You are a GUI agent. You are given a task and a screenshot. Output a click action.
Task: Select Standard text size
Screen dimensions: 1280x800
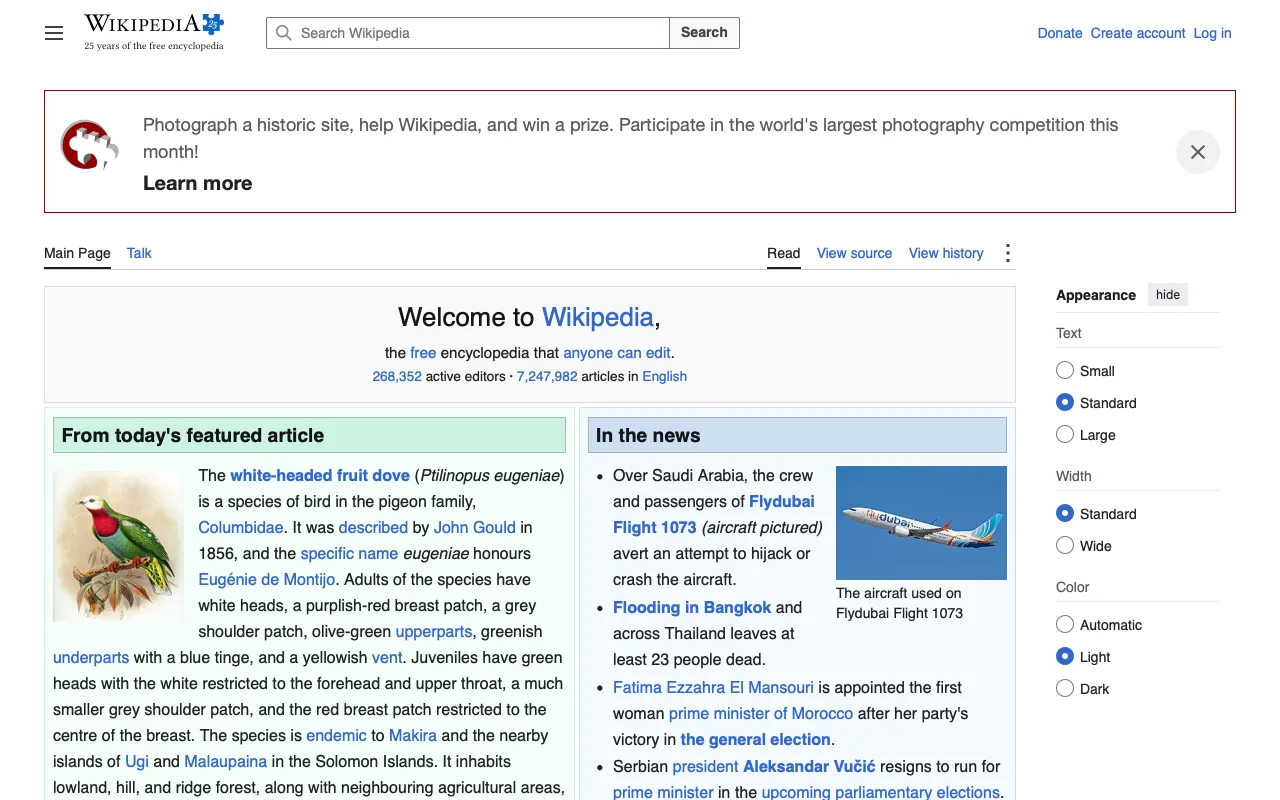pyautogui.click(x=1065, y=403)
